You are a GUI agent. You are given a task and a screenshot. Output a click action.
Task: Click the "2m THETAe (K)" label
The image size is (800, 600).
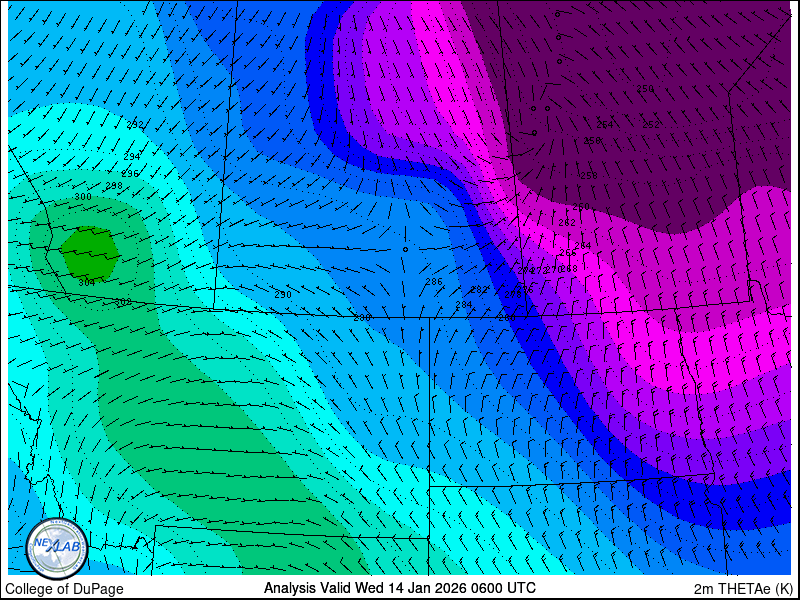[x=744, y=589]
